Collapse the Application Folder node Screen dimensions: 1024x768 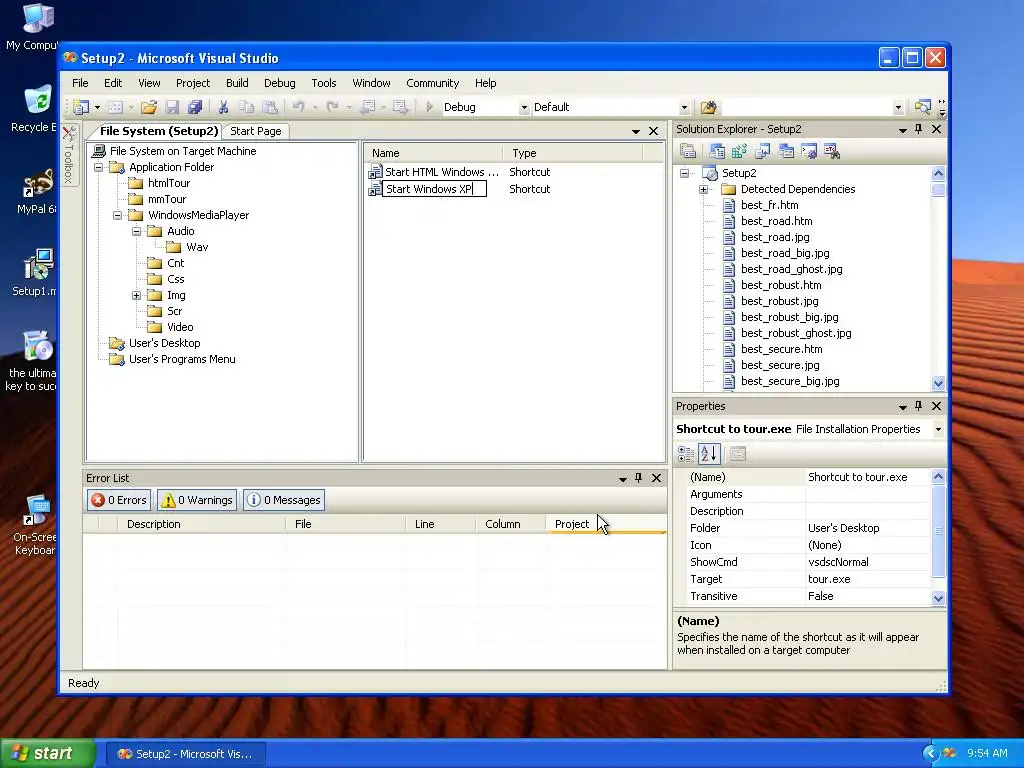point(99,167)
